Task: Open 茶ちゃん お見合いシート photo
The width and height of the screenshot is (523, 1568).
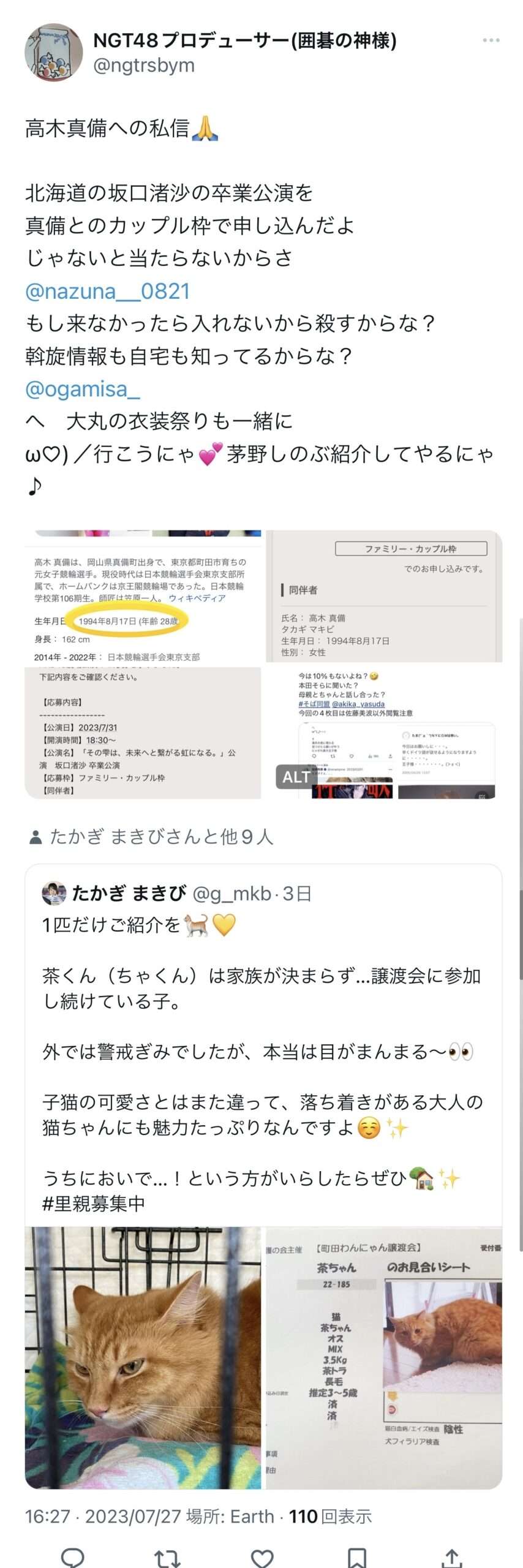Action: [384, 1358]
